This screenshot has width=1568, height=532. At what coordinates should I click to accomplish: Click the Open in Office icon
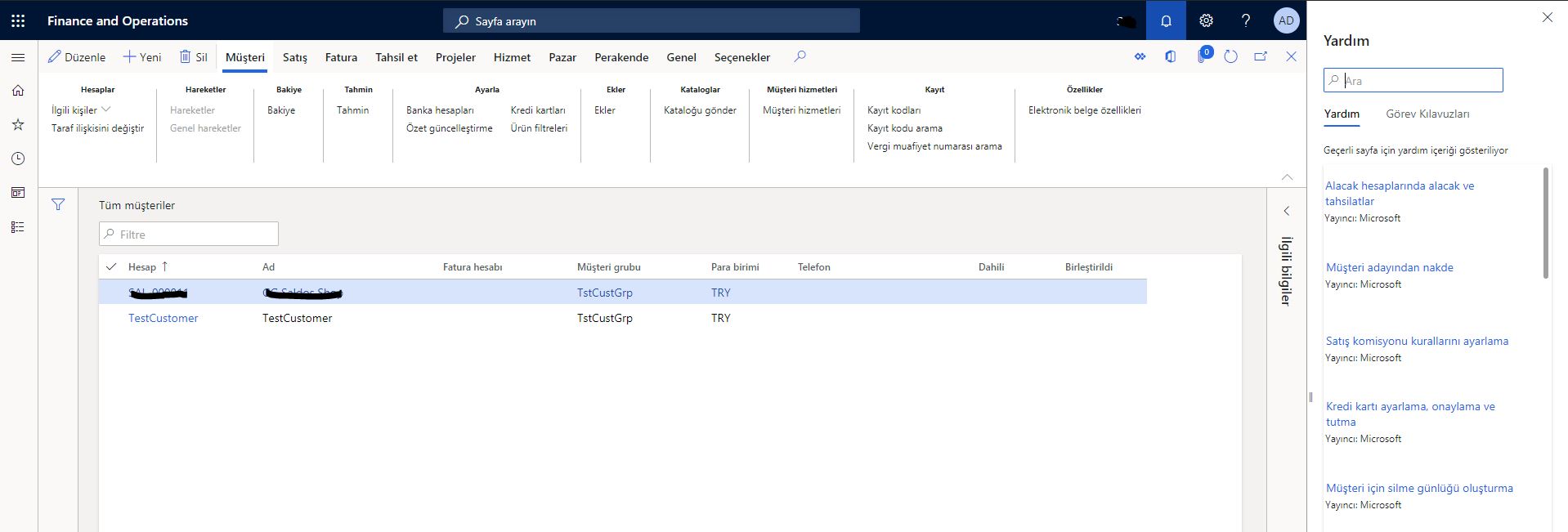tap(1171, 56)
